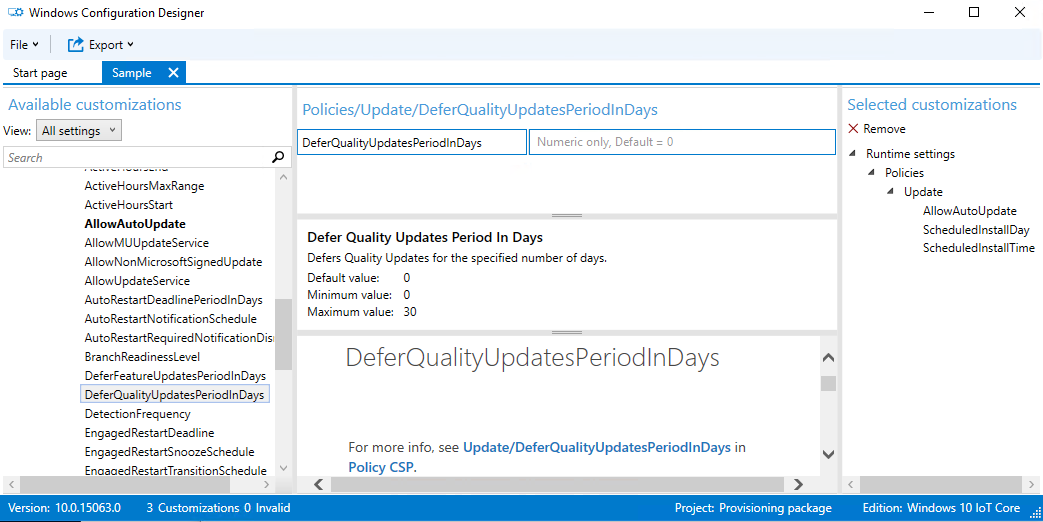
Task: Click the Project: Provisioning package status
Action: coord(753,508)
